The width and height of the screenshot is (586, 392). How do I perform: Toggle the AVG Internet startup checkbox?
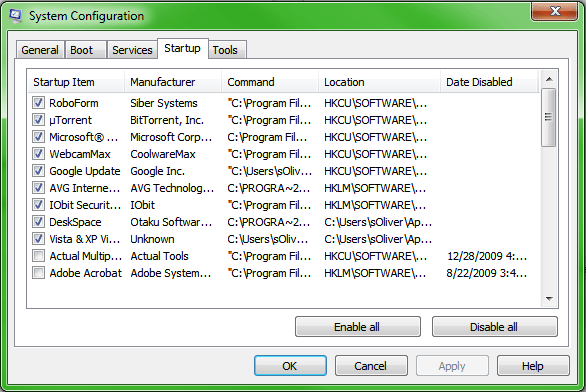[x=38, y=188]
